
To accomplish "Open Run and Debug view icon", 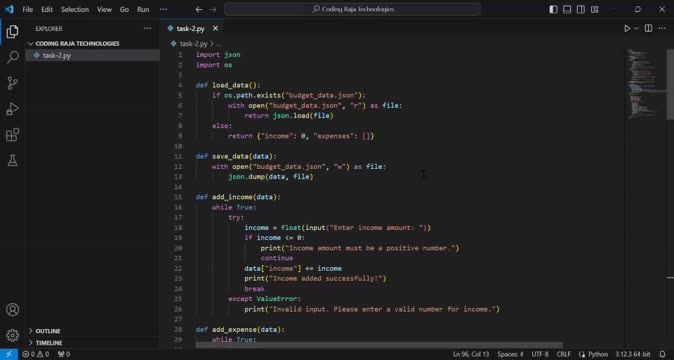I will click(x=12, y=109).
